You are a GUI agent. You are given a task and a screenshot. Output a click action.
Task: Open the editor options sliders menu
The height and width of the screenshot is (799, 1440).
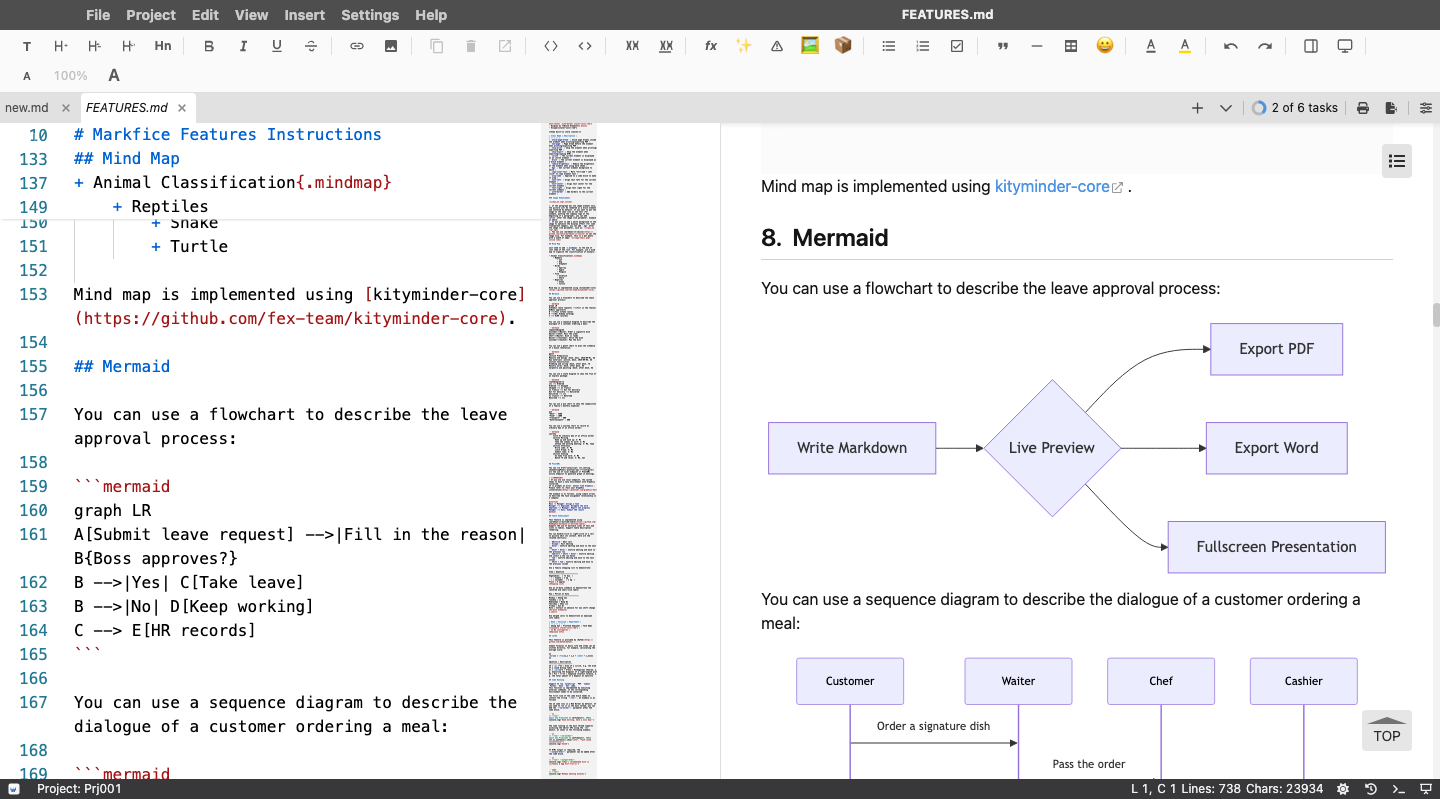coord(1425,108)
